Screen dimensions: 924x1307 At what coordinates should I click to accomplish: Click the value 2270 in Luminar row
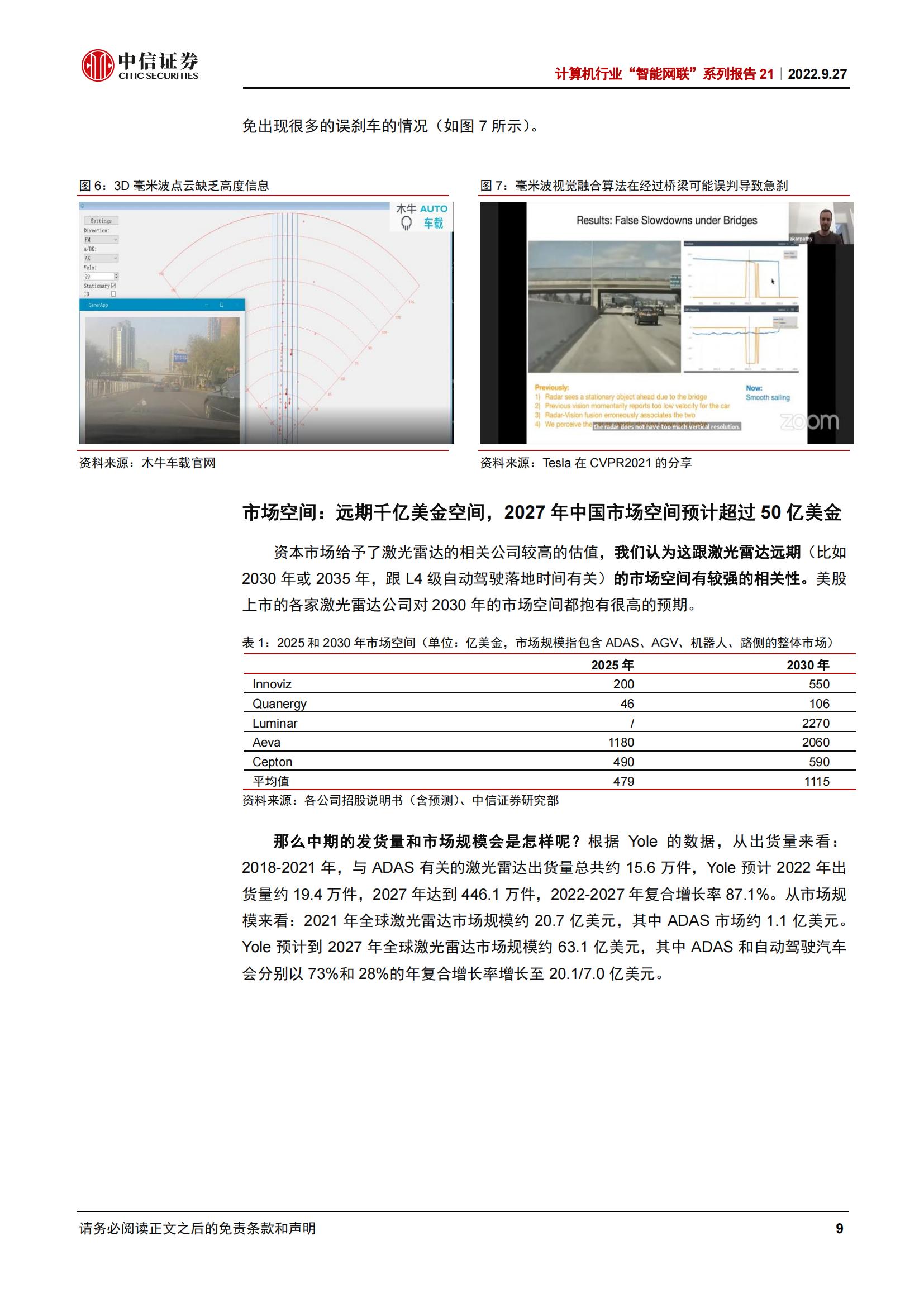(816, 723)
